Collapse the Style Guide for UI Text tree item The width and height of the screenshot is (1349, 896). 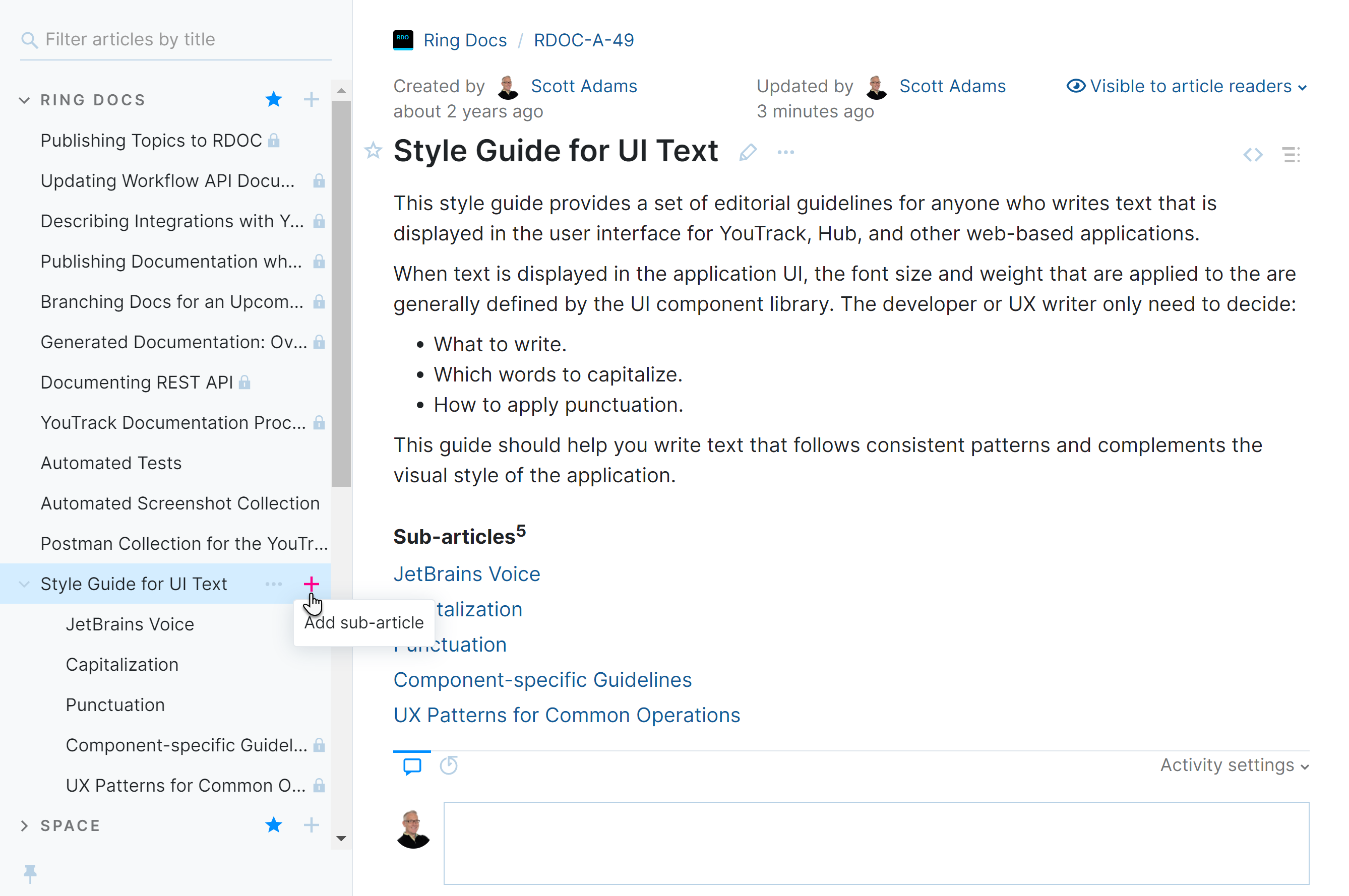tap(24, 584)
